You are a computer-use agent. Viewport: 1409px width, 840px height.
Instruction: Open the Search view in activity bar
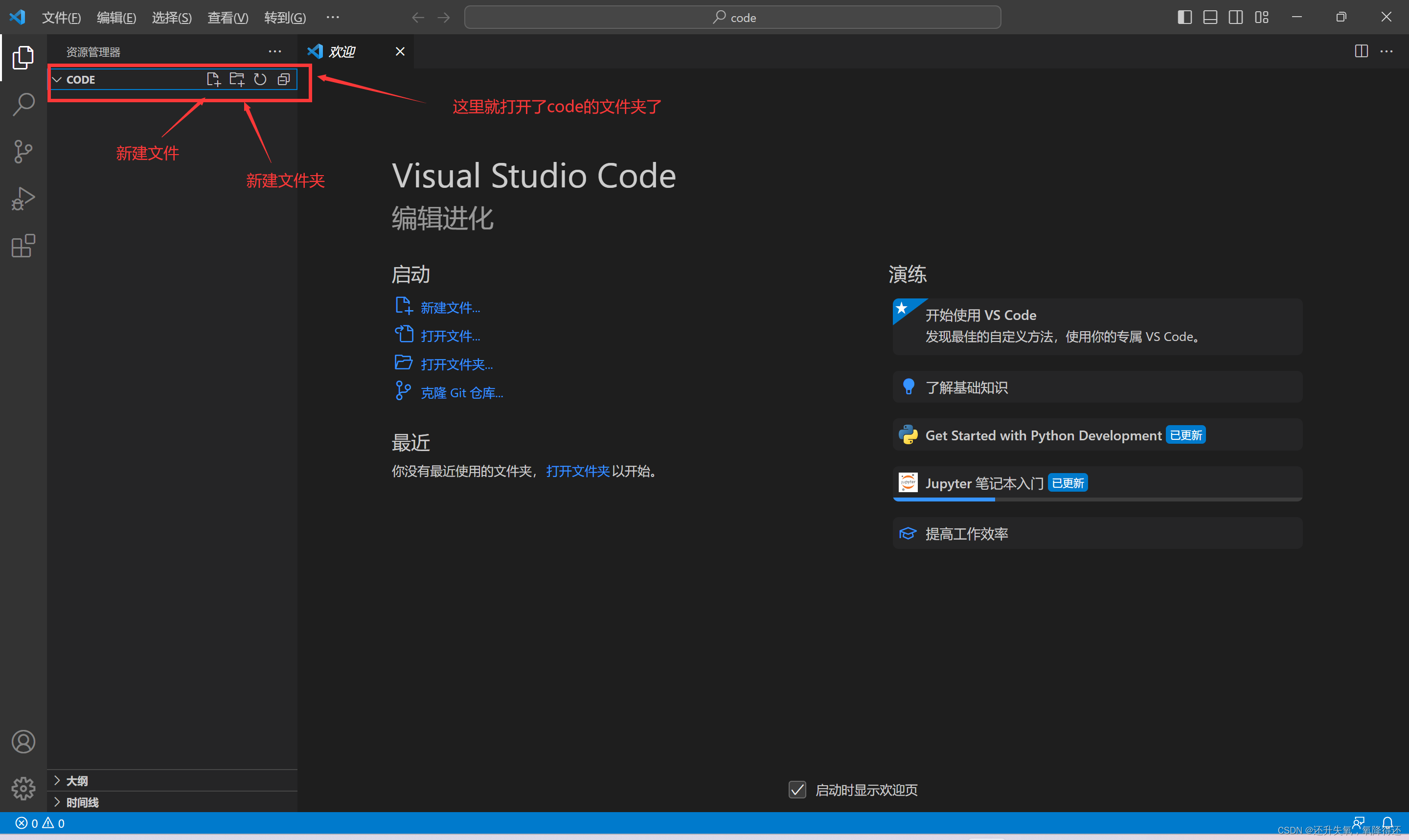coord(23,104)
